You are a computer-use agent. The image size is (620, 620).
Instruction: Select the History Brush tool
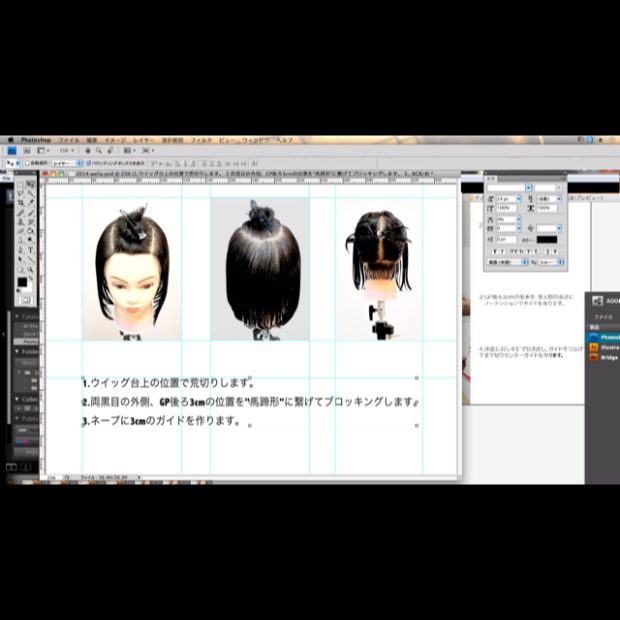pos(30,222)
